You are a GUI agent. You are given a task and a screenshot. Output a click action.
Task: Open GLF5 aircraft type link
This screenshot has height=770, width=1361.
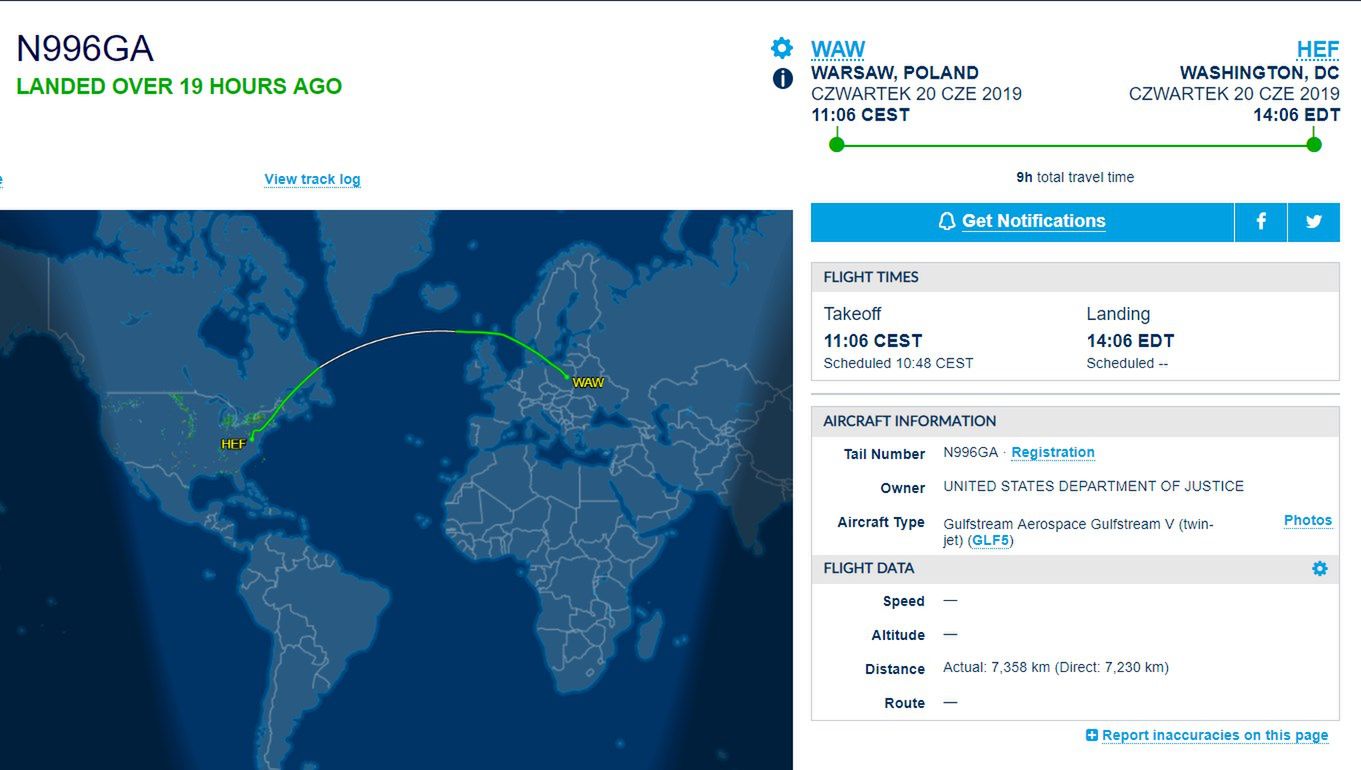(990, 541)
